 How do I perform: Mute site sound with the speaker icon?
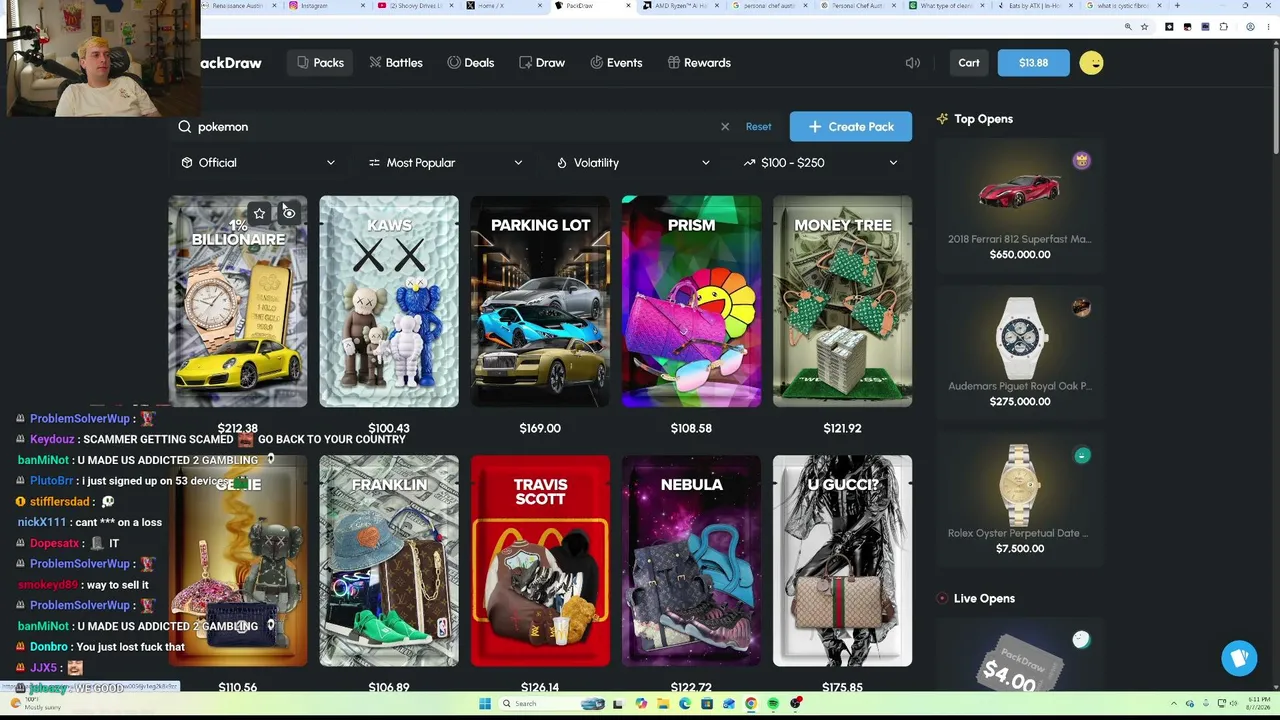913,63
